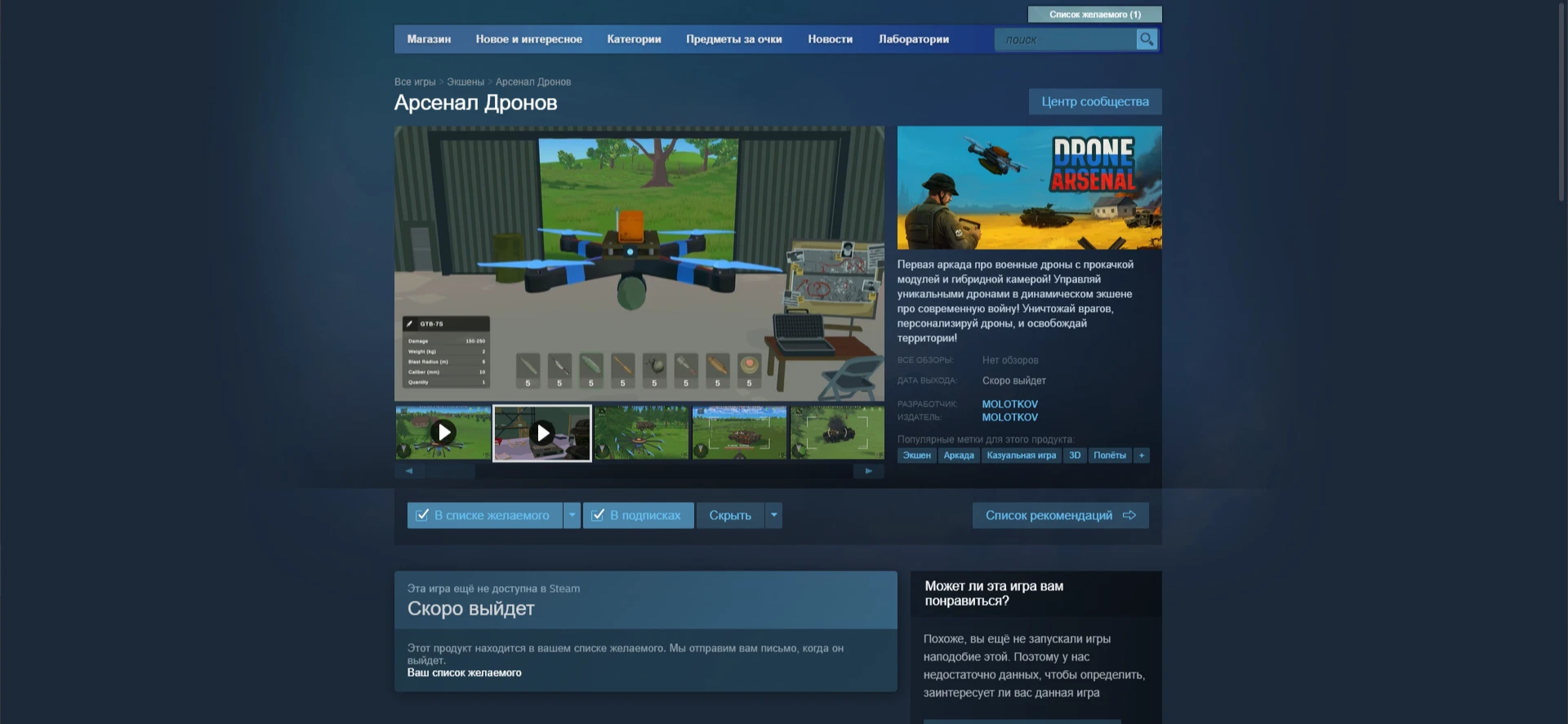Image resolution: width=1568 pixels, height=724 pixels.
Task: Open the arrow icon on Список рекомендаций
Action: [x=1129, y=515]
